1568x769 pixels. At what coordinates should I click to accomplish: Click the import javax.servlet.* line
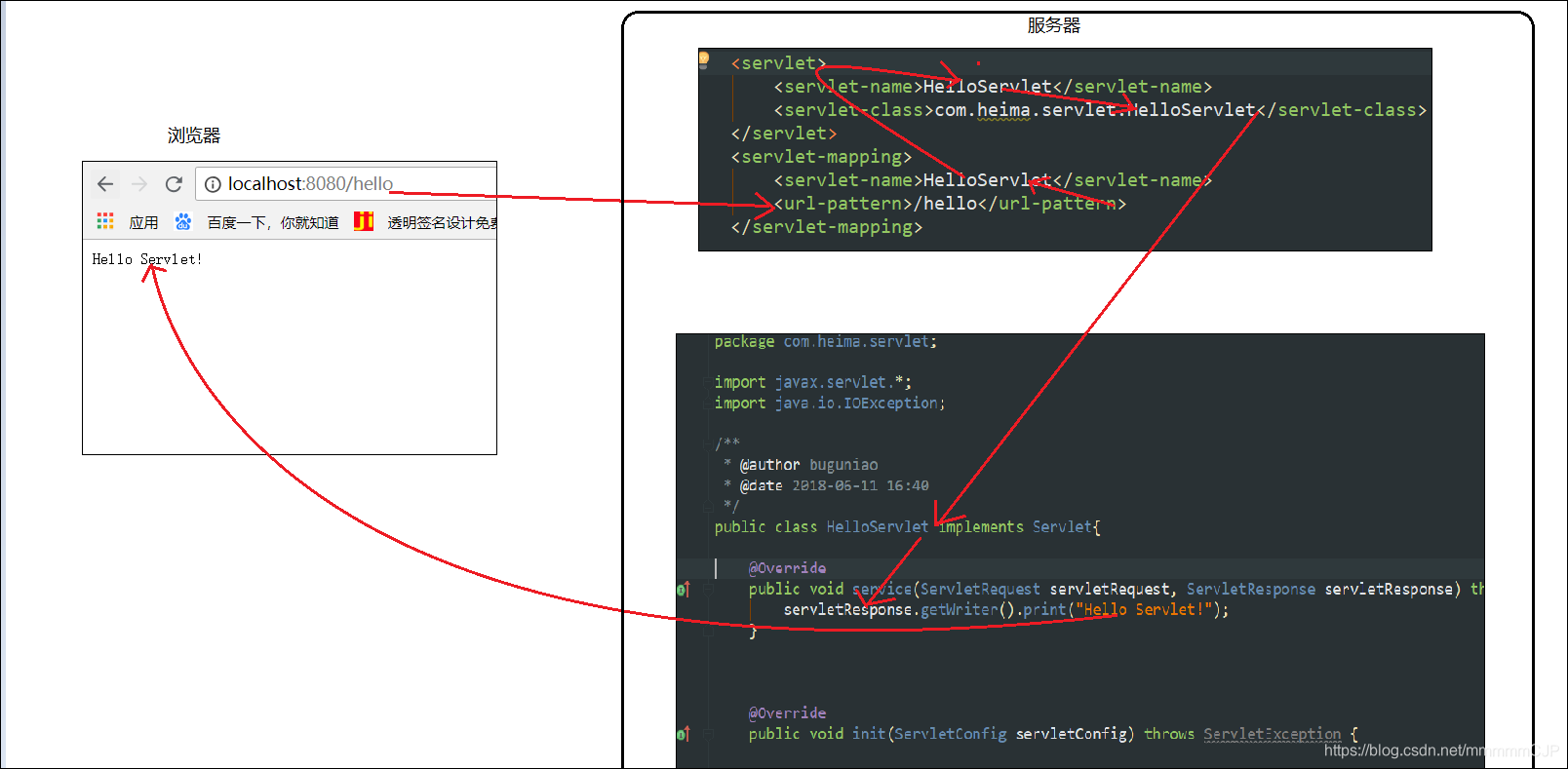tap(812, 382)
